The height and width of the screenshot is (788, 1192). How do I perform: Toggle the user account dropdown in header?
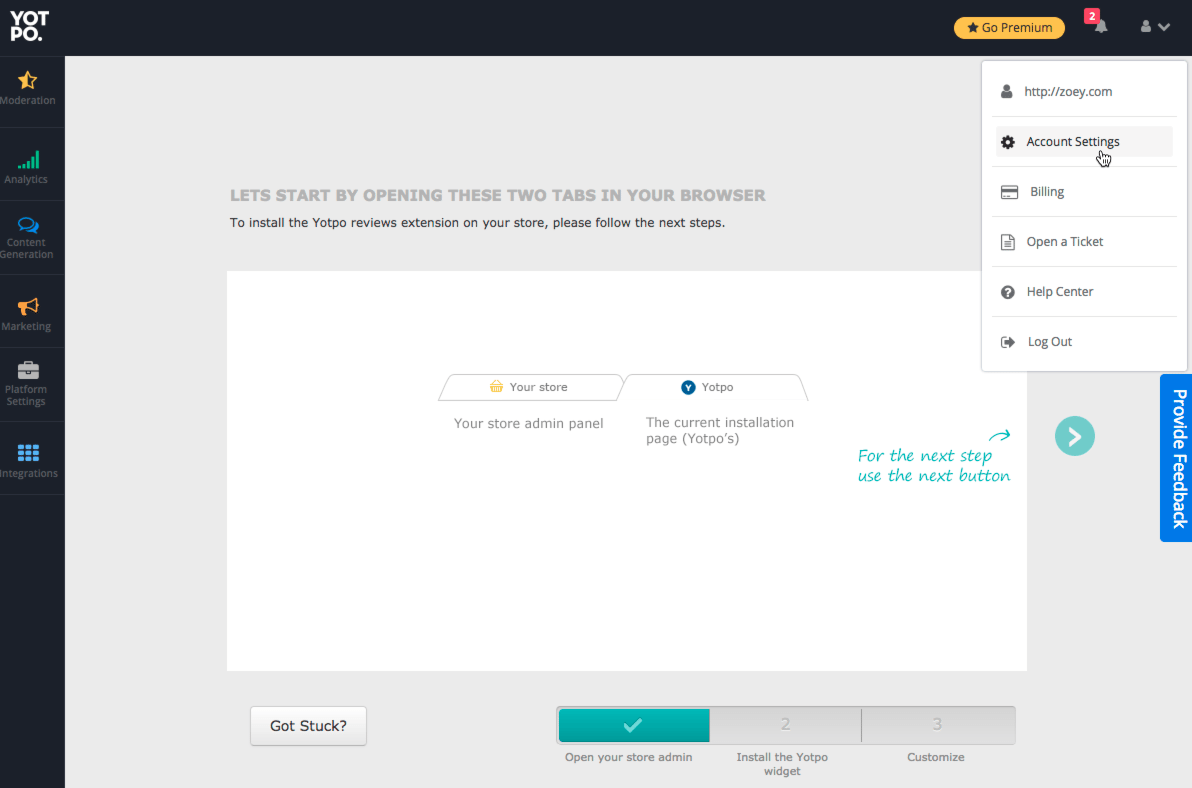tap(1155, 27)
